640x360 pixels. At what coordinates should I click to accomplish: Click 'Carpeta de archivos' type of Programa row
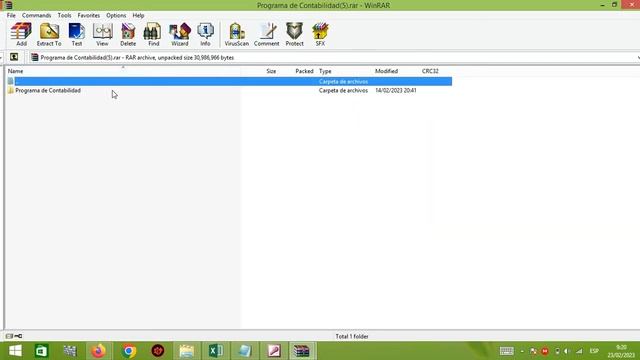tap(343, 91)
